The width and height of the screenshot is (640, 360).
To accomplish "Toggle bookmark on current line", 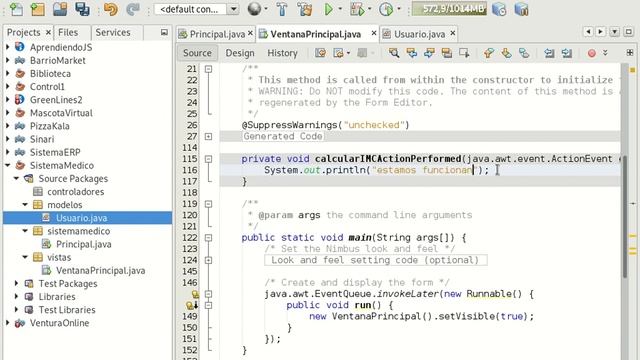I will pos(524,53).
